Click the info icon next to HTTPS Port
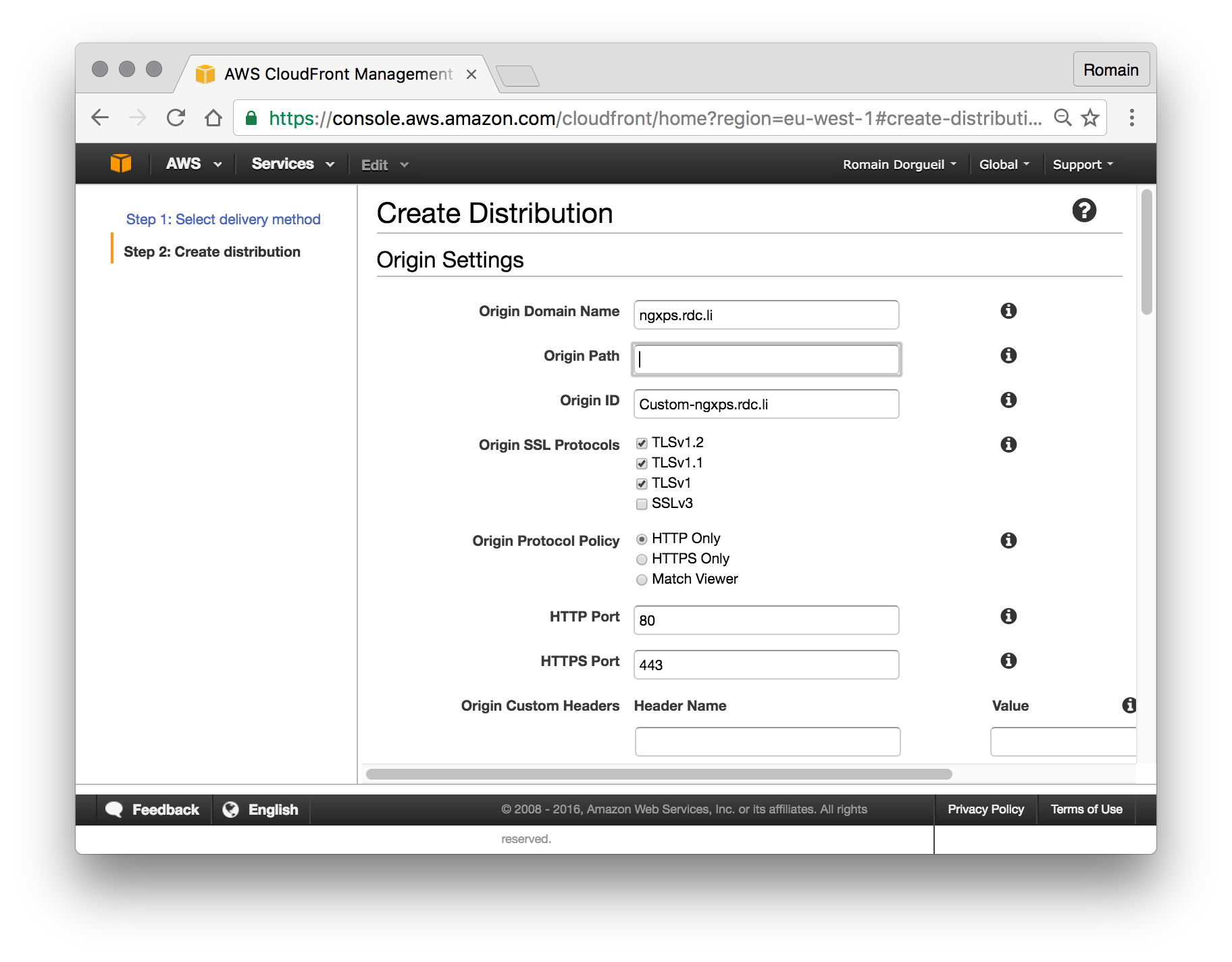This screenshot has height=962, width=1232. pyautogui.click(x=1008, y=661)
